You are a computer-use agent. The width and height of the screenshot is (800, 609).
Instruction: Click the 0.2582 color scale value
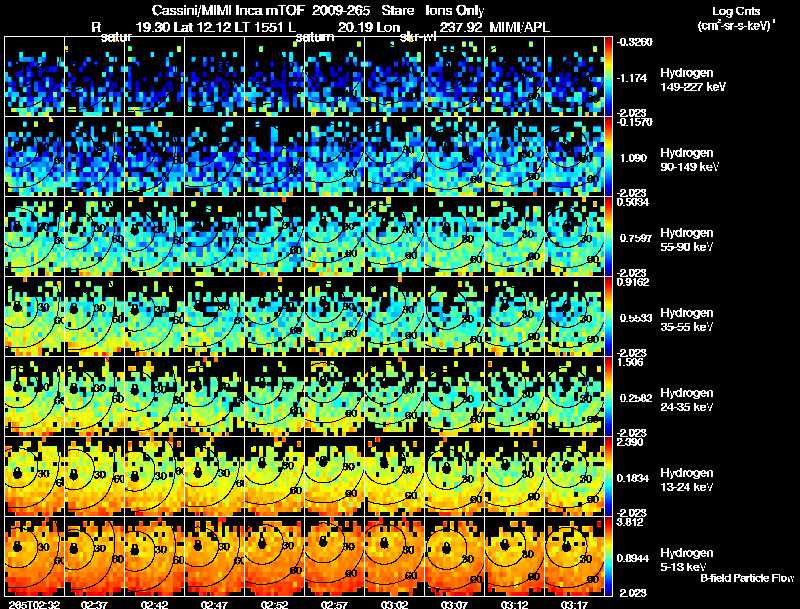(636, 398)
